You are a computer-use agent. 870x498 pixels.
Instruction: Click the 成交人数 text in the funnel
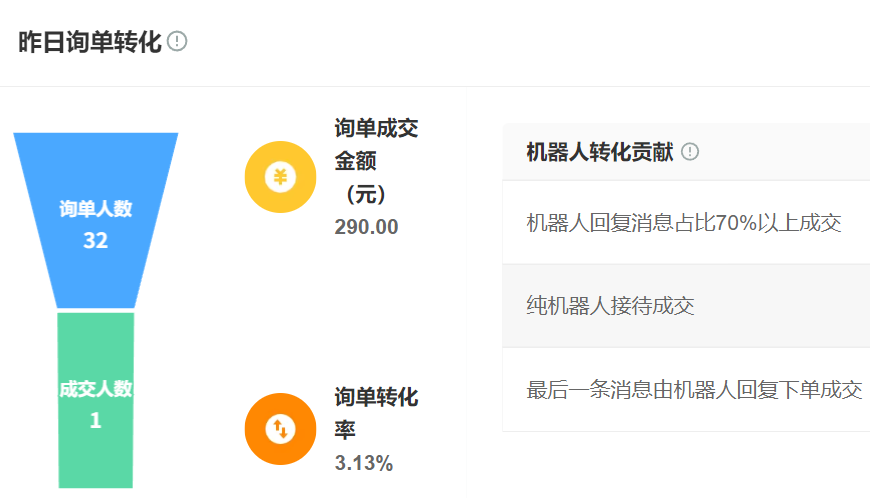[x=96, y=389]
